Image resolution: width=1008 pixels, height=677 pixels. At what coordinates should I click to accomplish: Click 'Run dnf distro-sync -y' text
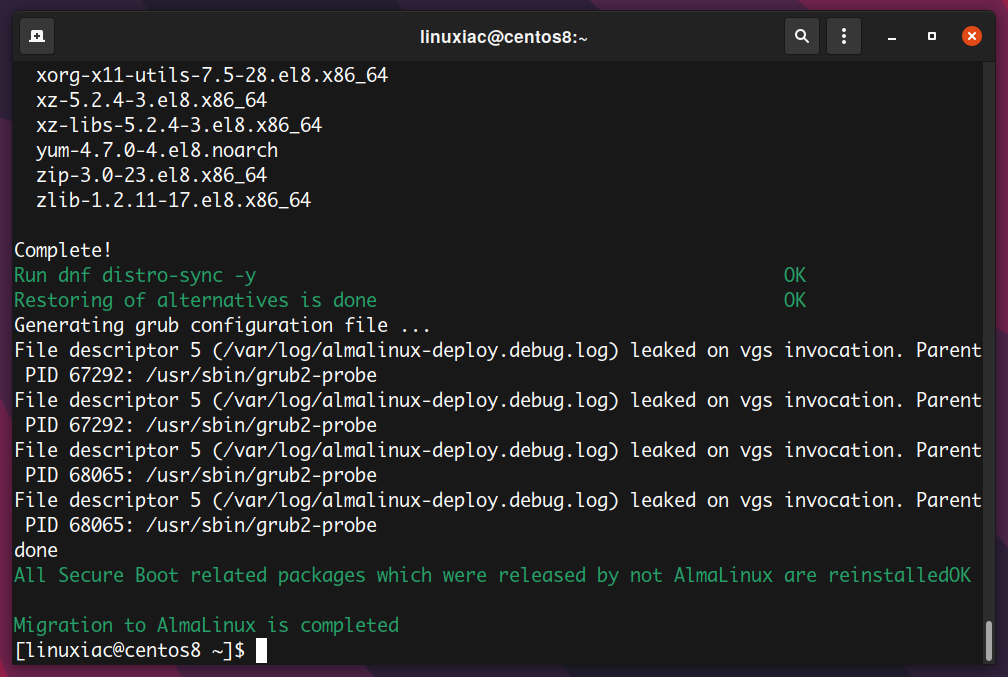pyautogui.click(x=135, y=275)
